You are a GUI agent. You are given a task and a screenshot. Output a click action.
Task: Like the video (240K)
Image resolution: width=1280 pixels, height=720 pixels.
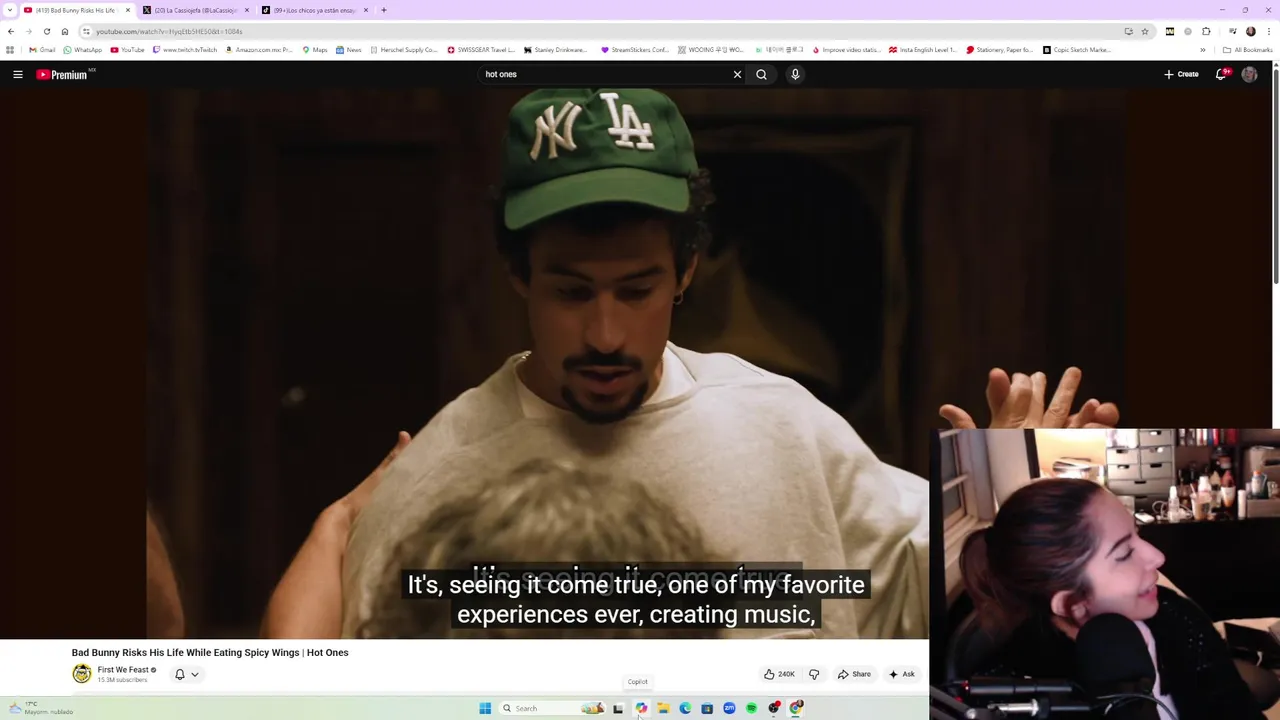(x=778, y=674)
